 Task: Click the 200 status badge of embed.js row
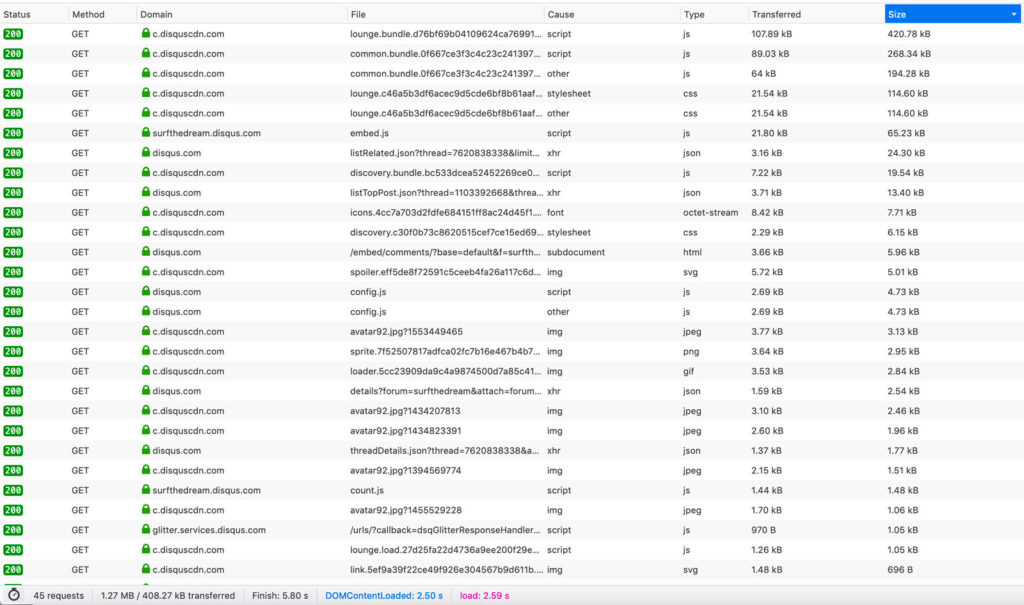point(13,133)
